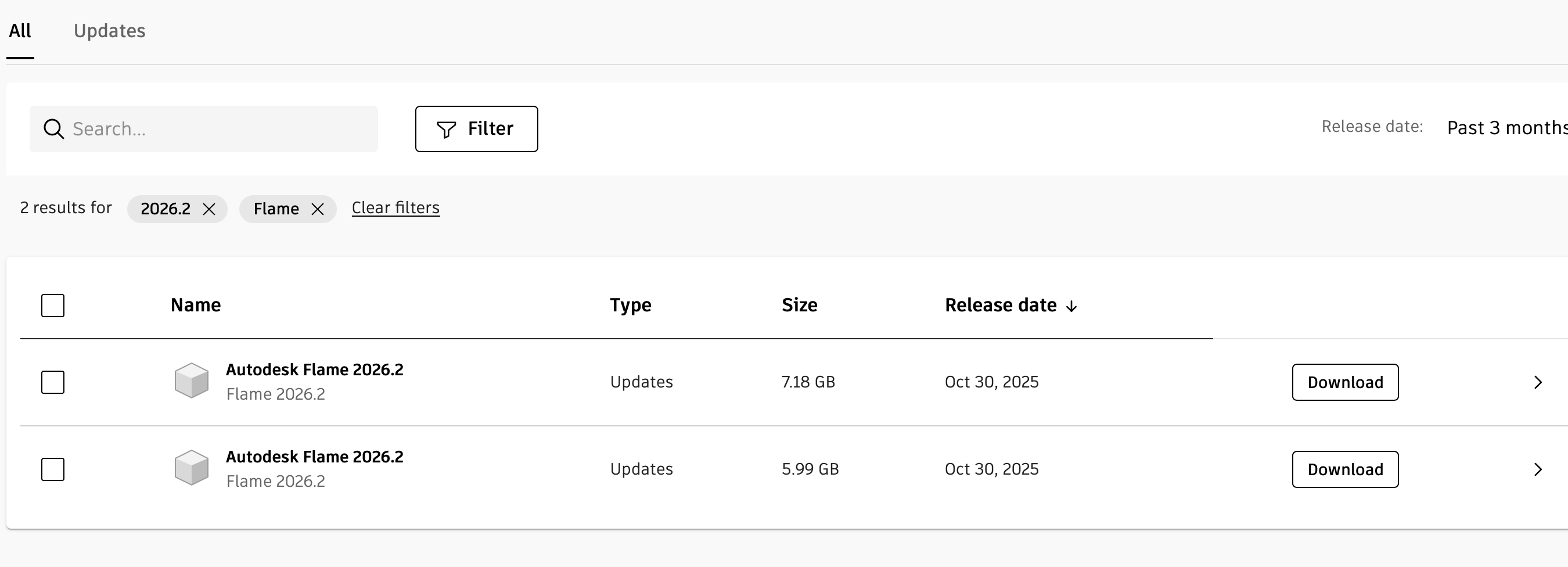This screenshot has height=567, width=1568.
Task: Click the 7.18 GB Flame package cube icon
Action: pyautogui.click(x=191, y=381)
